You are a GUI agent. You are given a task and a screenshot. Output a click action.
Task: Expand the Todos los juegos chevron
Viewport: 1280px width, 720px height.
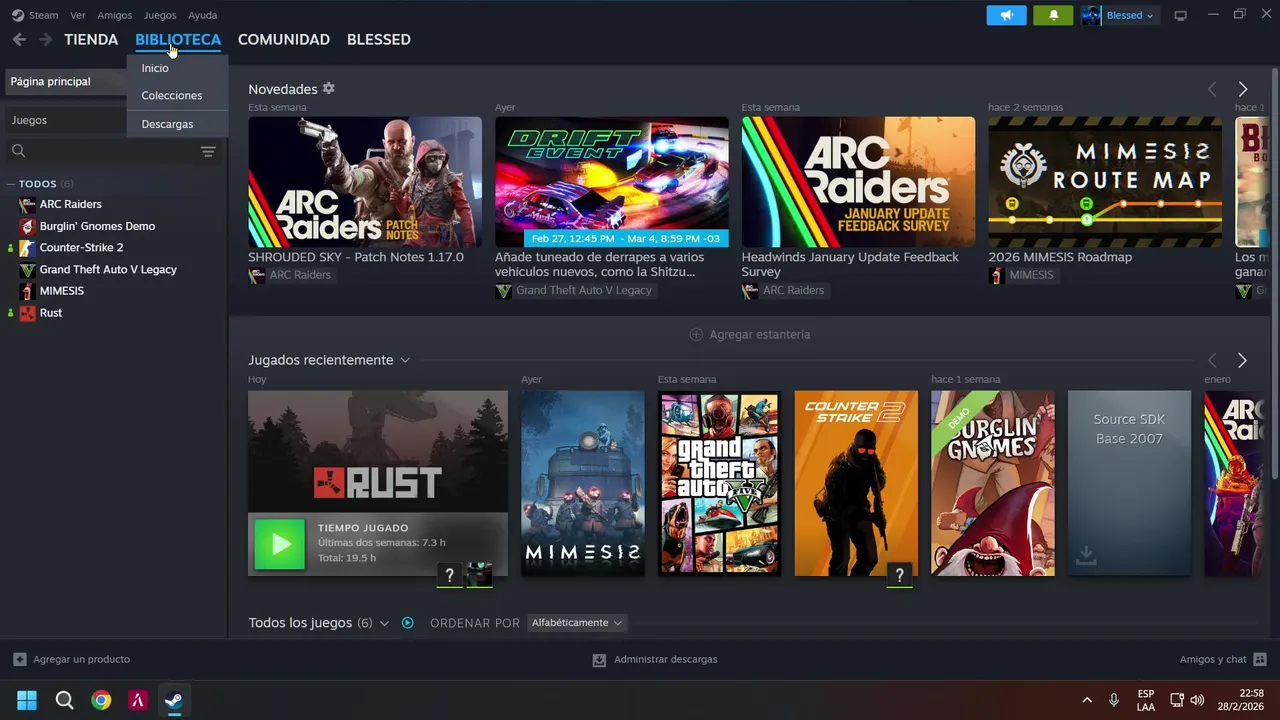[384, 623]
